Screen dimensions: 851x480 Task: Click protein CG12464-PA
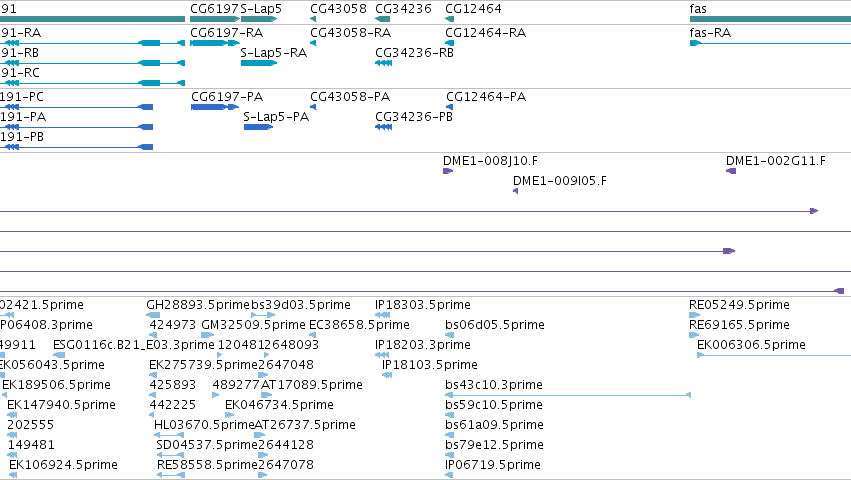point(486,97)
